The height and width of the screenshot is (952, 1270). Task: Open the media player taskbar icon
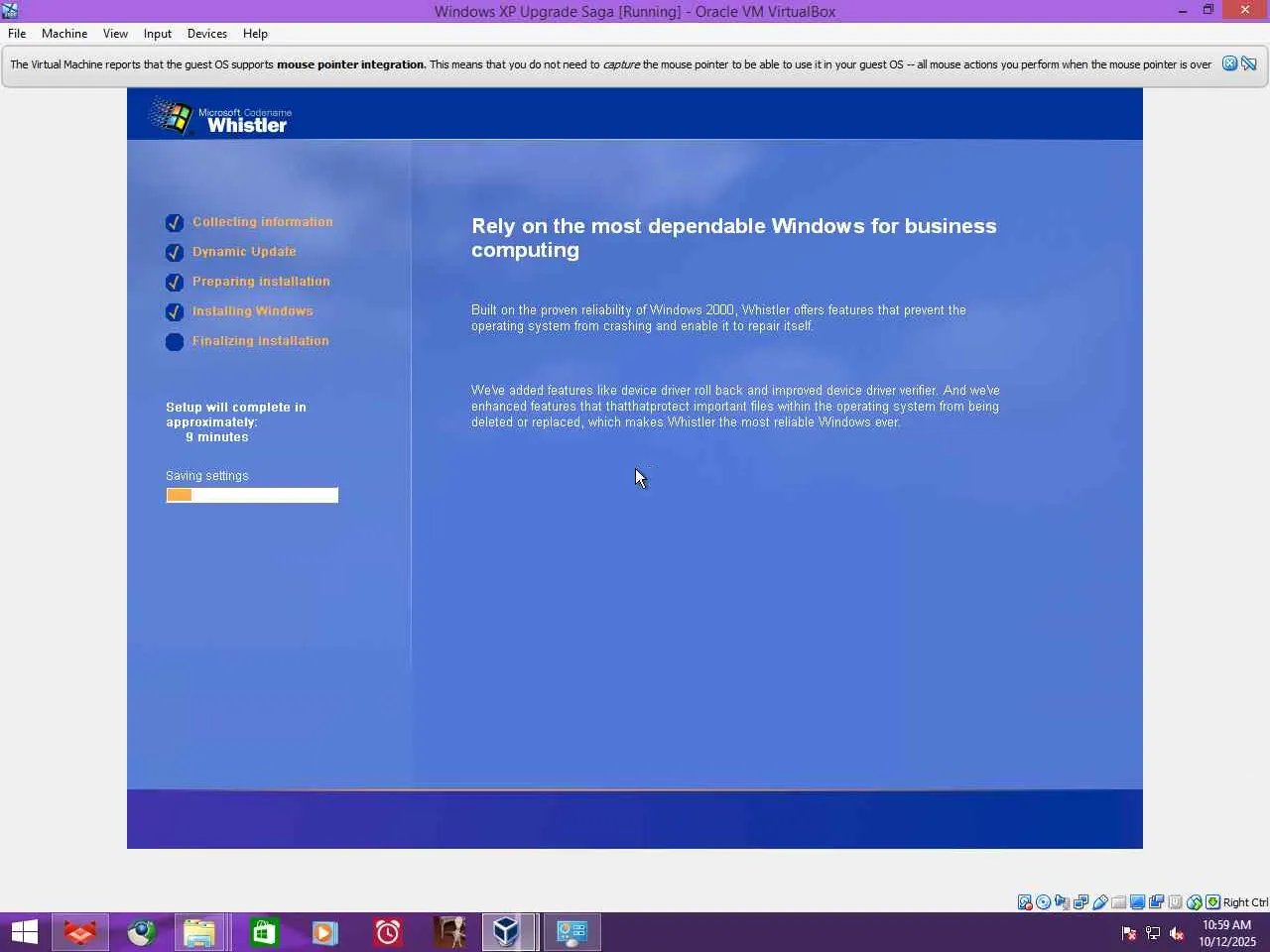[x=324, y=932]
